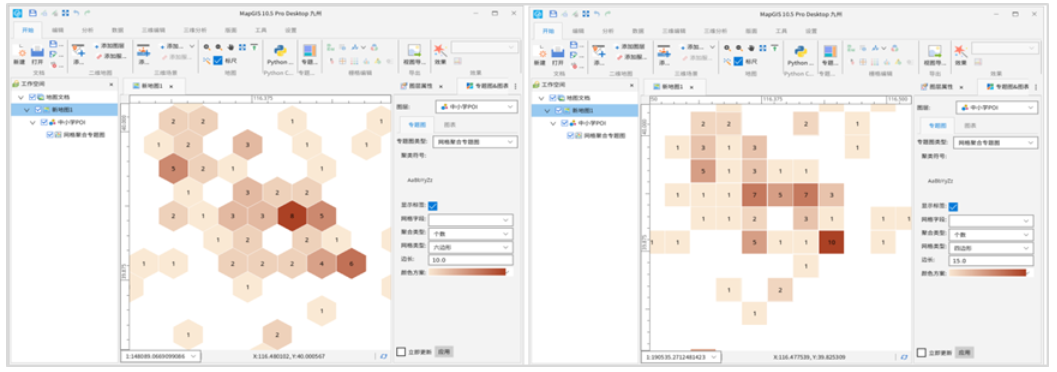
Task: Click the 视图导出 export view icon in right window
Action: [934, 55]
